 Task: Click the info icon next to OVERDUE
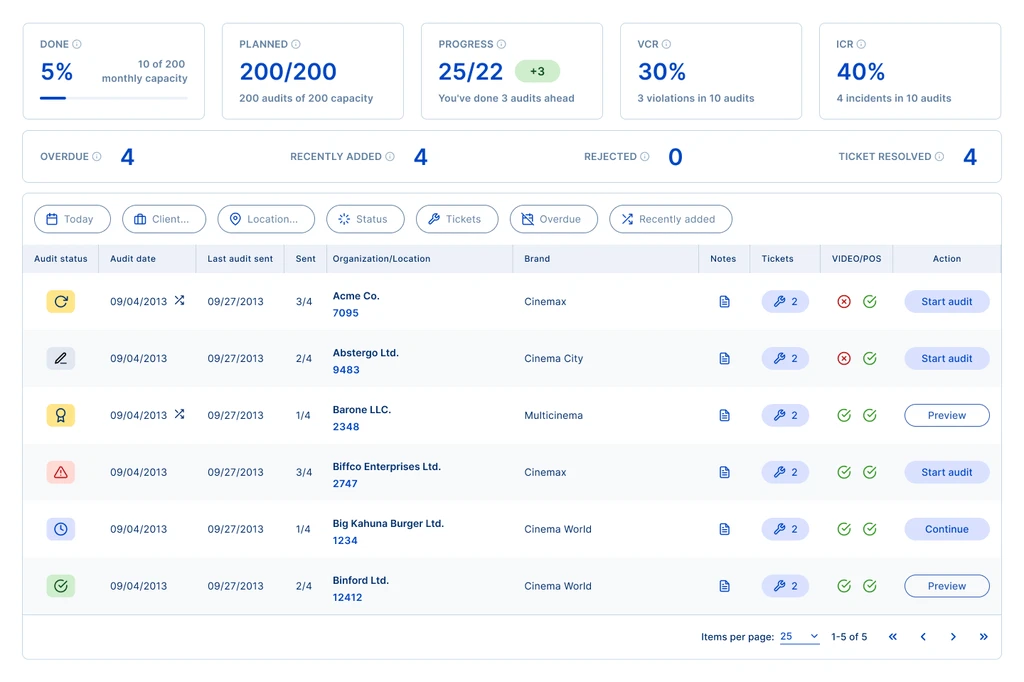[97, 157]
